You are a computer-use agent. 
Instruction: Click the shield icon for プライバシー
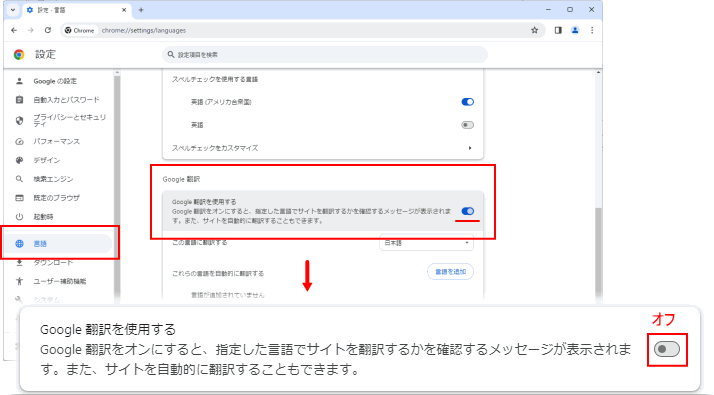[19, 120]
